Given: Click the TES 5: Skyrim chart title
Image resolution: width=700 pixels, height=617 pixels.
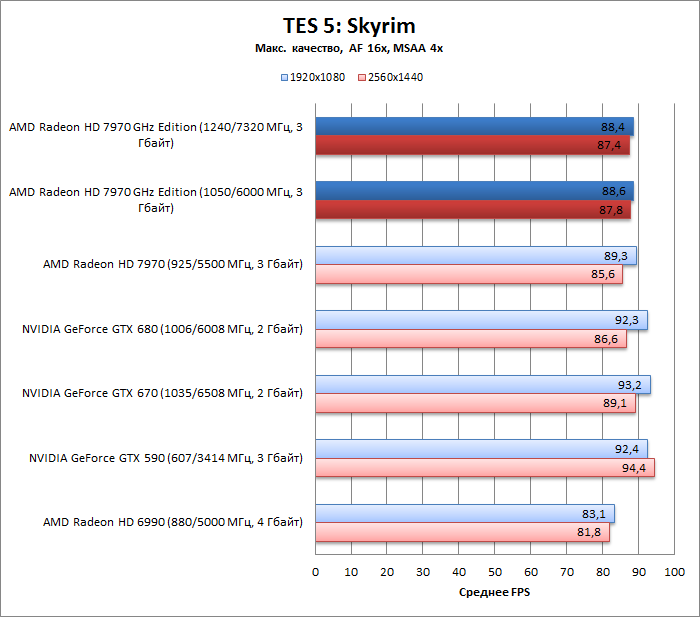Looking at the screenshot, I should [349, 25].
